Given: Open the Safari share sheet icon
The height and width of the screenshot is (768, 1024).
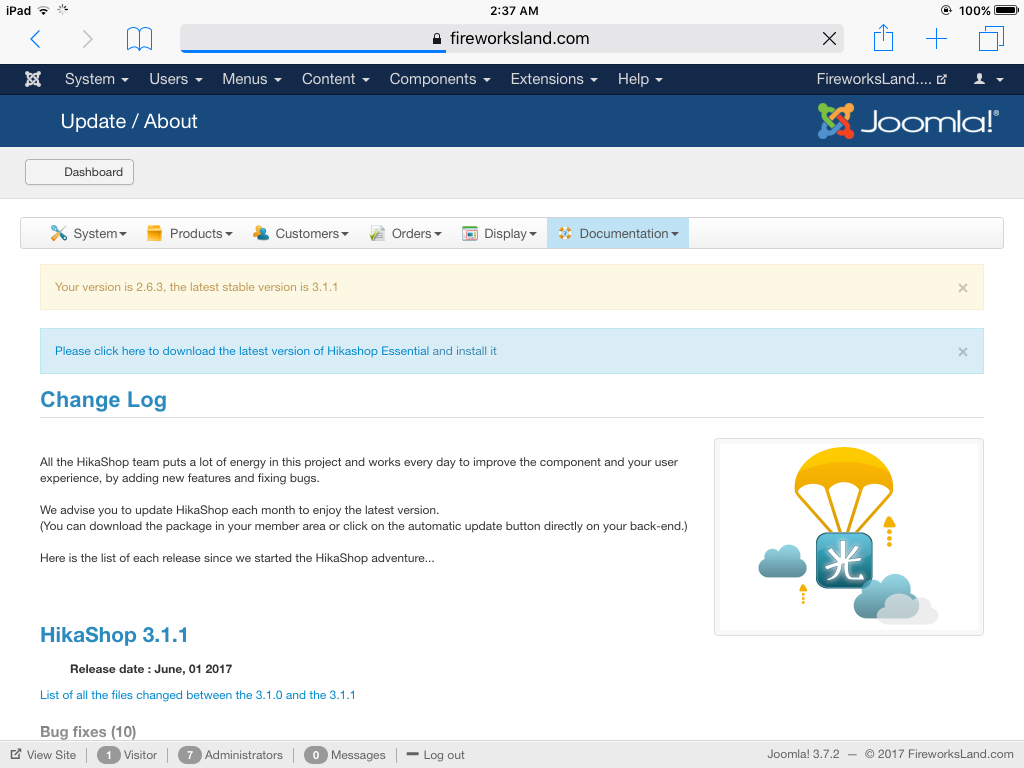Looking at the screenshot, I should (883, 38).
